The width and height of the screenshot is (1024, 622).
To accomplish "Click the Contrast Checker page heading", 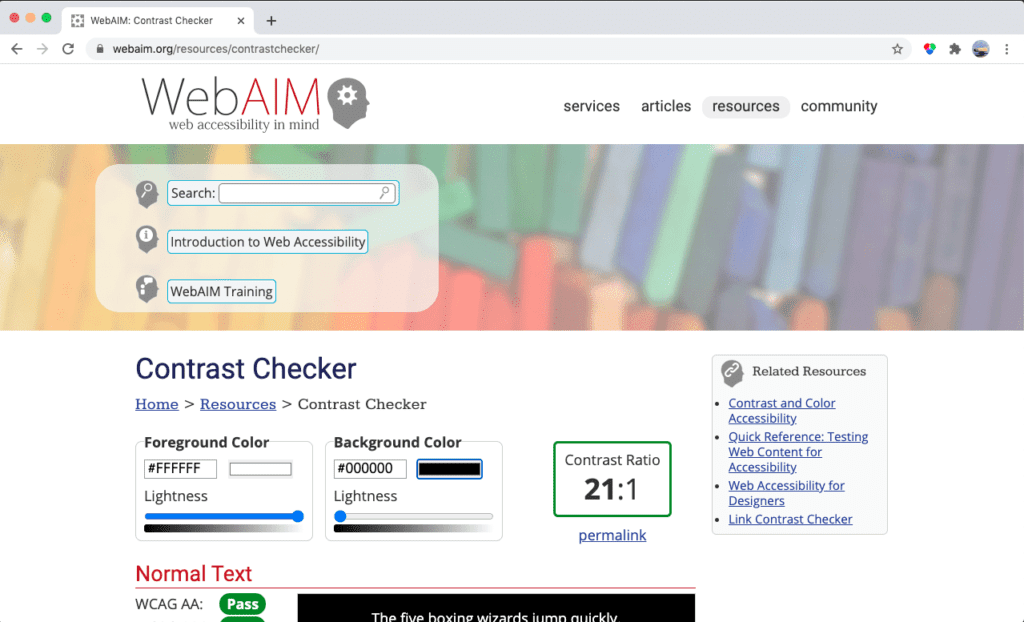I will point(246,368).
